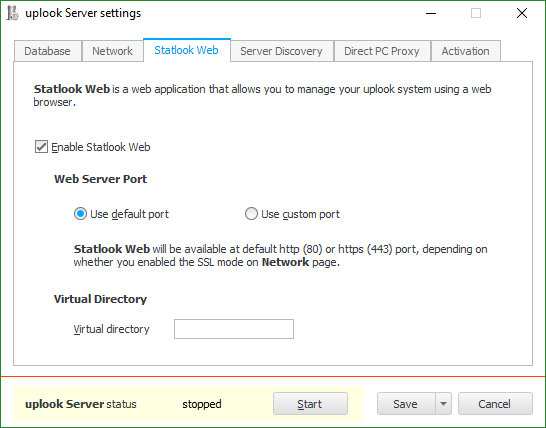Save the server settings
This screenshot has height=428, width=546.
point(406,404)
